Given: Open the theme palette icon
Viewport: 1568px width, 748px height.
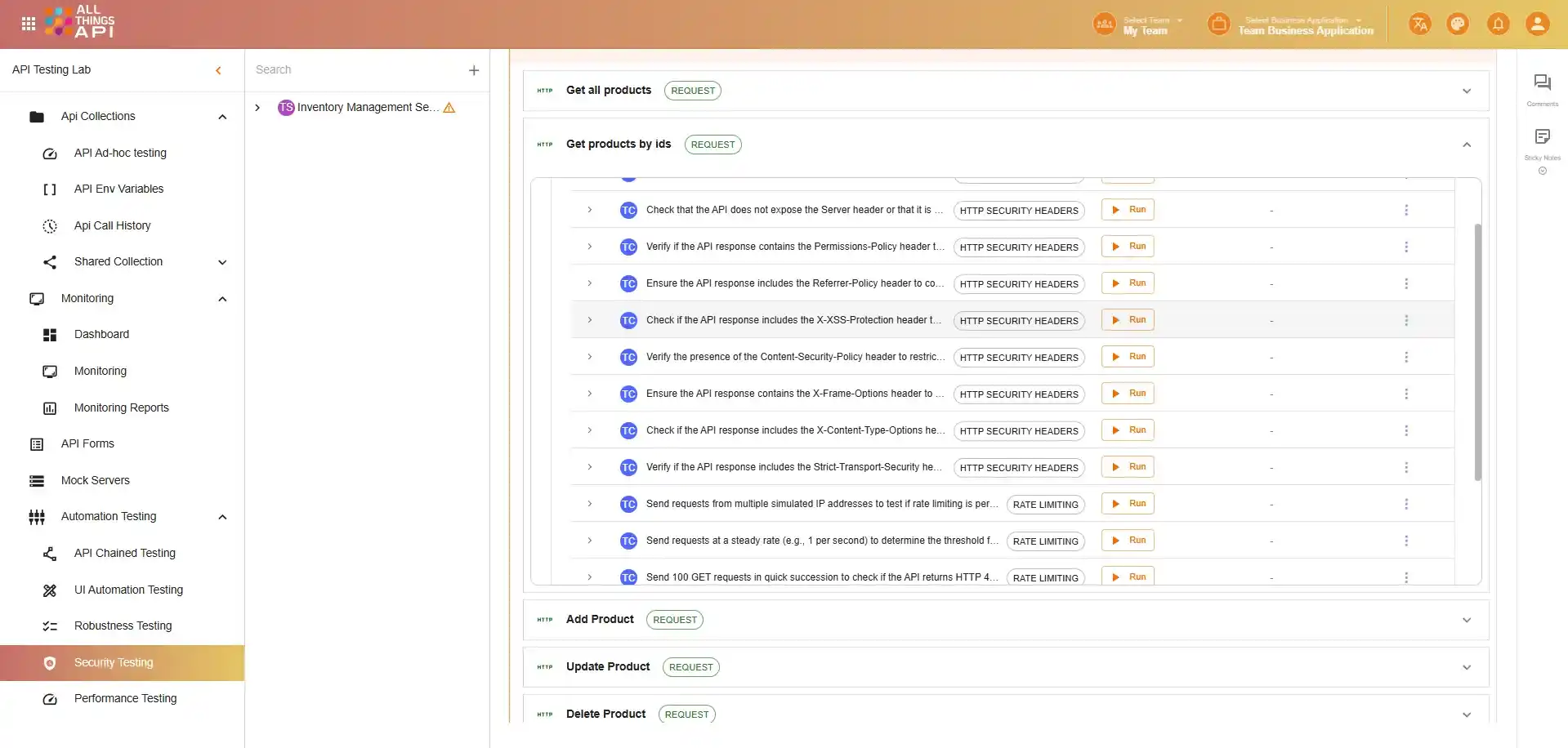Looking at the screenshot, I should click(x=1458, y=24).
